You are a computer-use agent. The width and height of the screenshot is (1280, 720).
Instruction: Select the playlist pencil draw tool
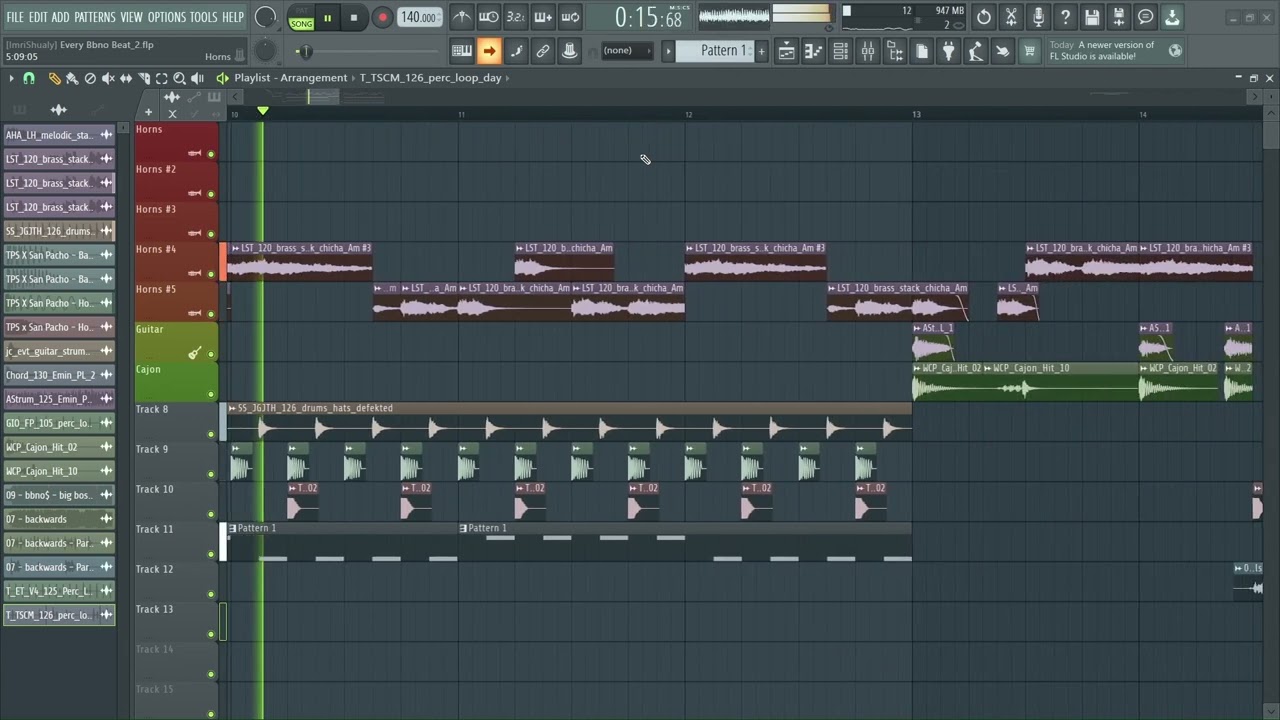click(x=54, y=78)
